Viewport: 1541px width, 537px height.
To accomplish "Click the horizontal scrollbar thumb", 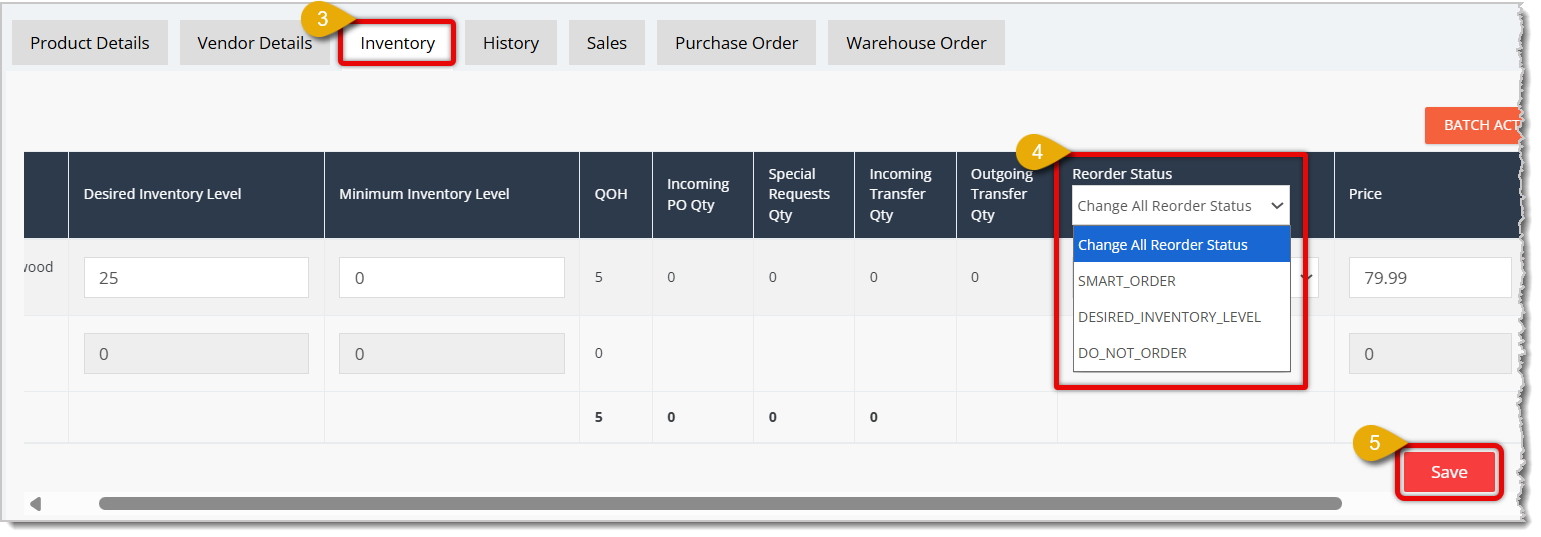I will 720,503.
